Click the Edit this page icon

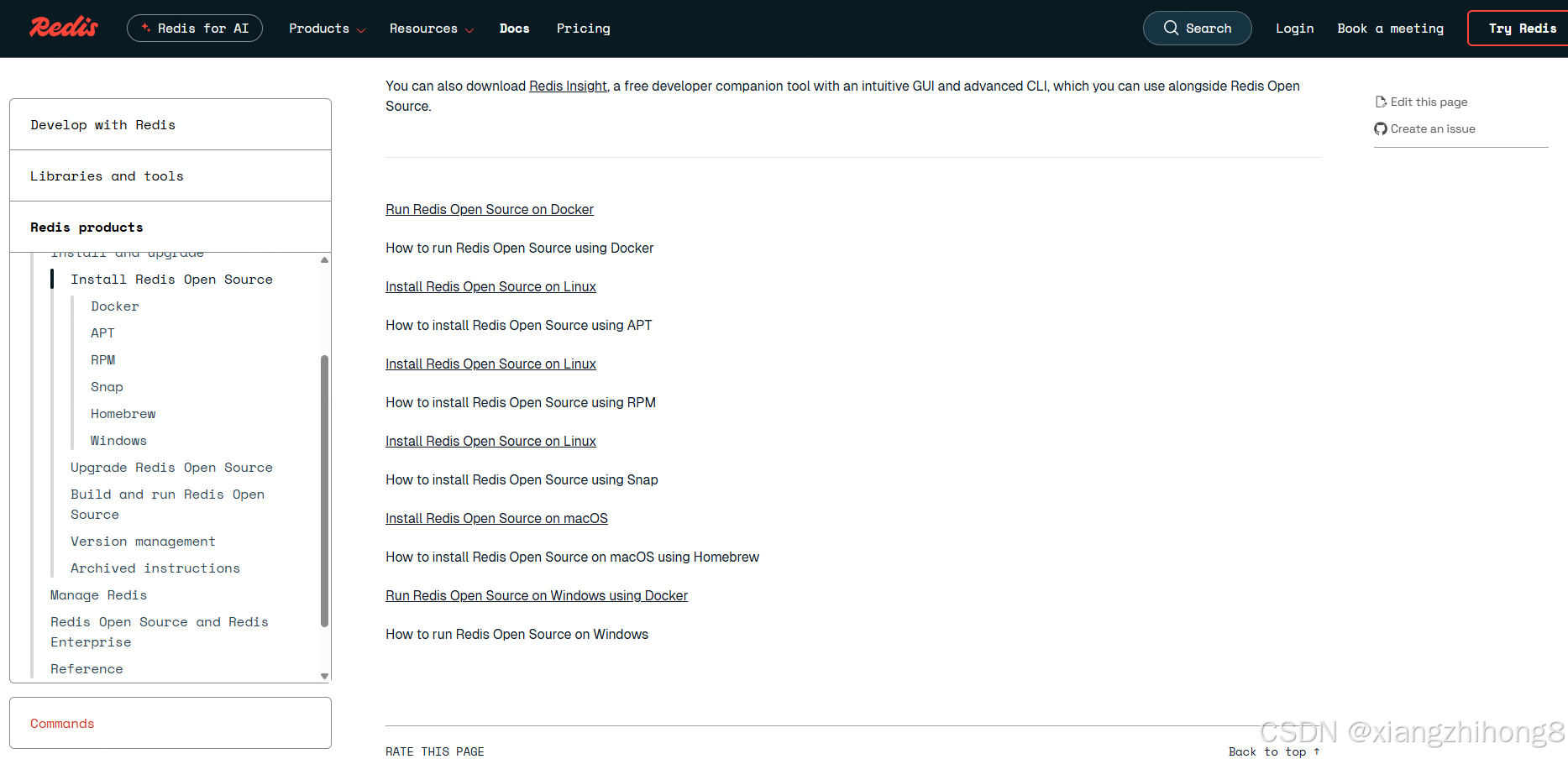[x=1381, y=102]
